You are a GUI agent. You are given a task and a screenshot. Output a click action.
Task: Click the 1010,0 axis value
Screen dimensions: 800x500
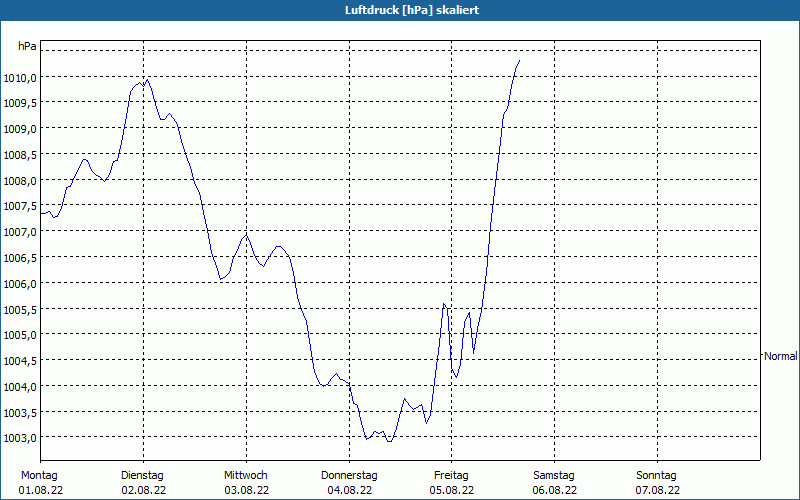[20, 78]
